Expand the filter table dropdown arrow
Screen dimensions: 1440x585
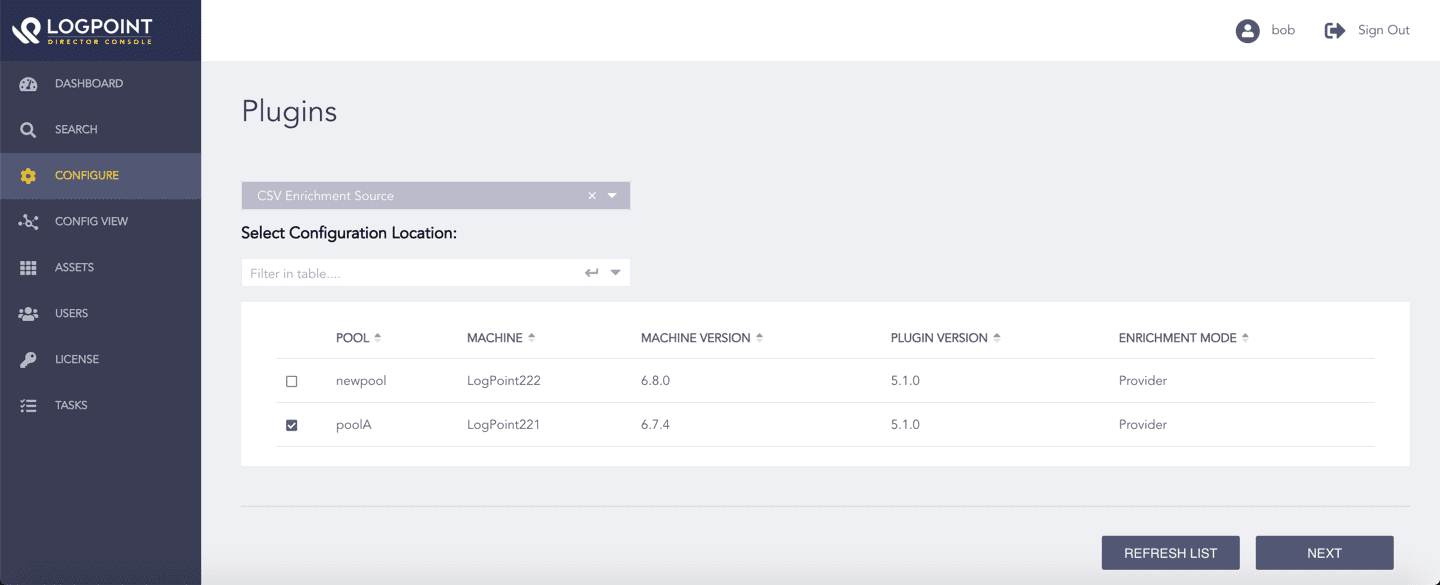[x=615, y=271]
